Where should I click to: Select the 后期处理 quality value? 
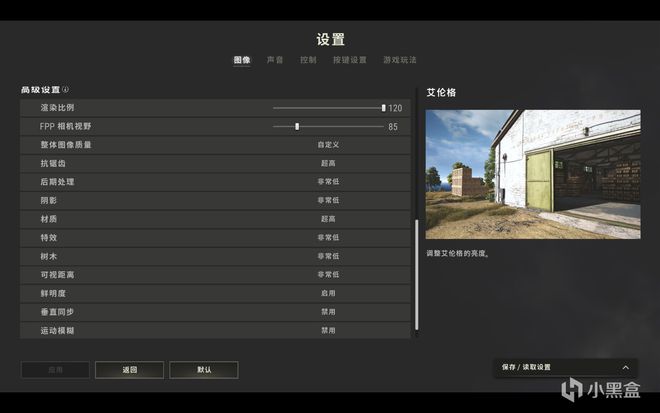click(328, 182)
